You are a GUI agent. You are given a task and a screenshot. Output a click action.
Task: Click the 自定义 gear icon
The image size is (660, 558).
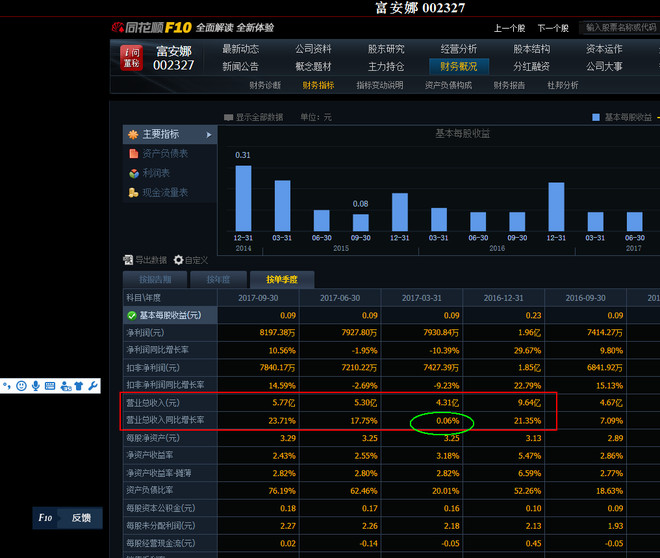pyautogui.click(x=178, y=260)
